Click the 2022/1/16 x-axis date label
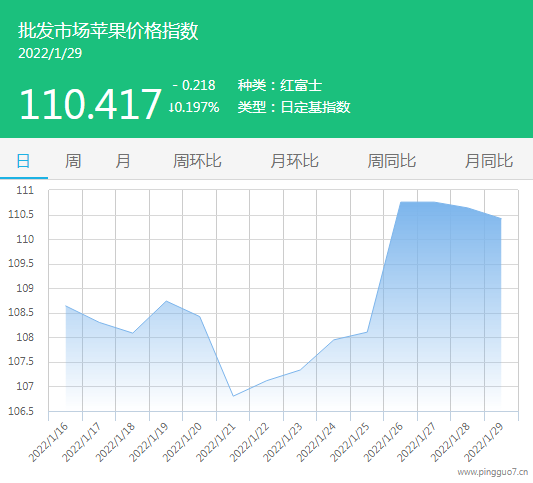This screenshot has height=483, width=533. tap(48, 442)
